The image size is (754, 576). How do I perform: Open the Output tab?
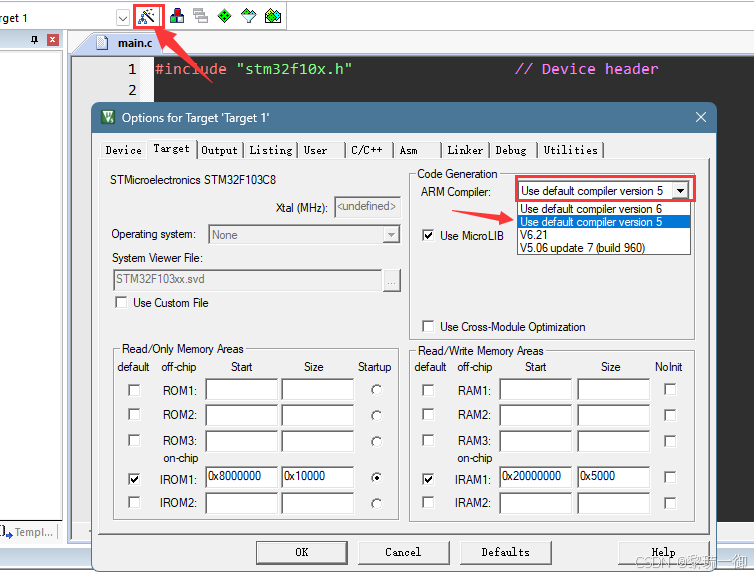tap(219, 150)
